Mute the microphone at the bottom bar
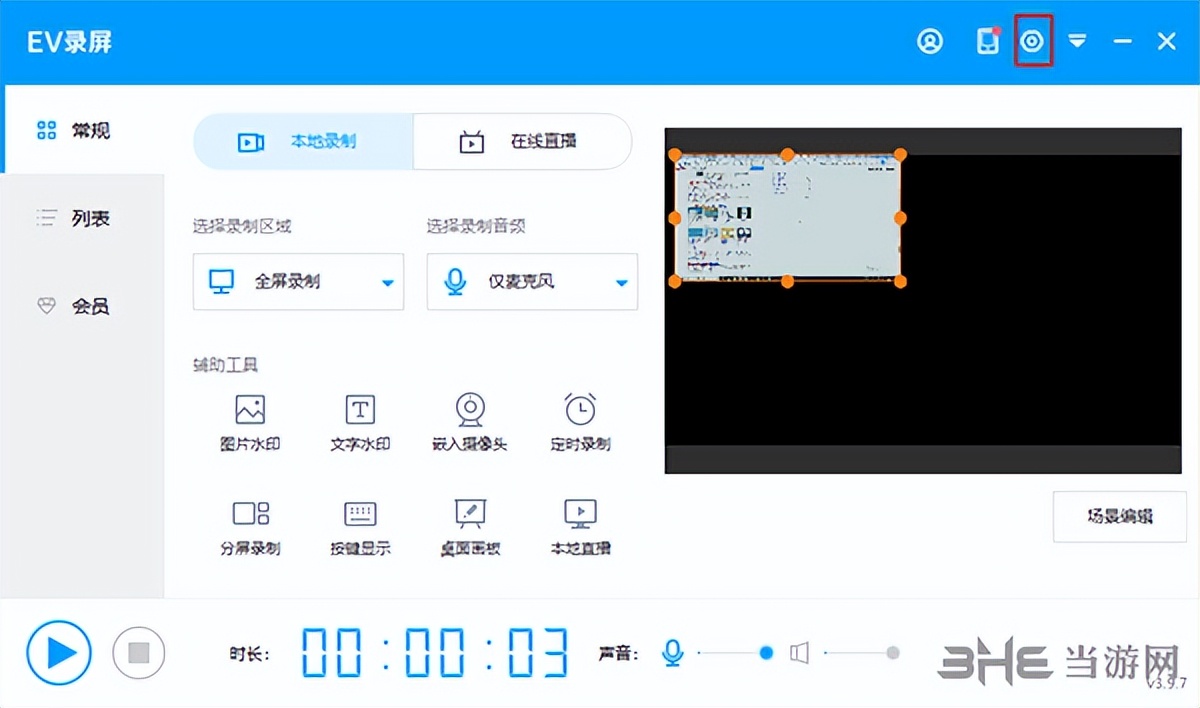1200x708 pixels. point(672,652)
